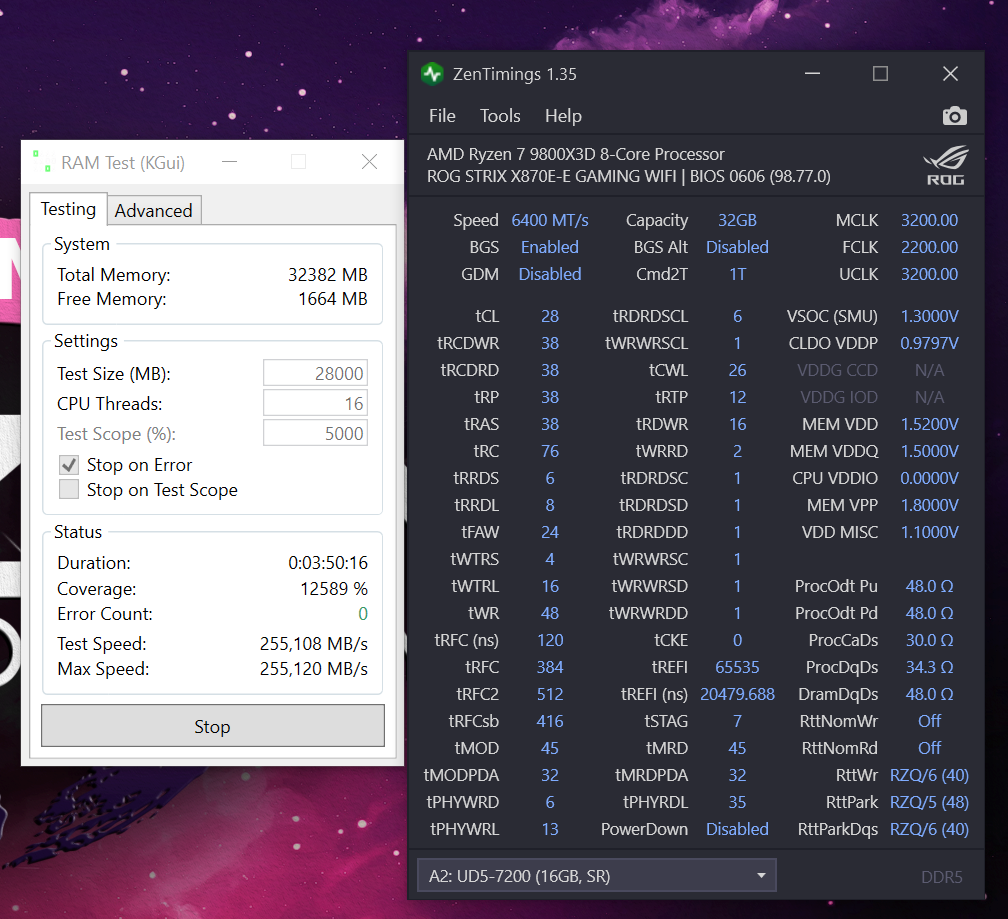This screenshot has height=919, width=1008.
Task: Take a screenshot with the ZenTimings camera icon
Action: (954, 116)
